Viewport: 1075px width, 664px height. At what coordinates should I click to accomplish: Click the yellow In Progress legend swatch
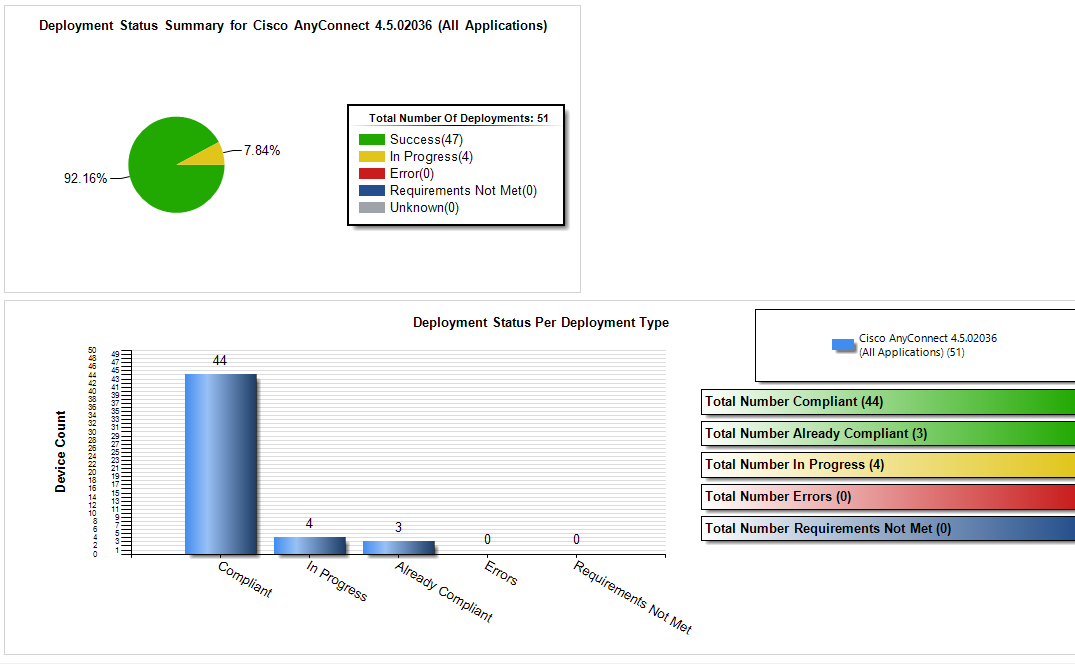click(x=372, y=156)
